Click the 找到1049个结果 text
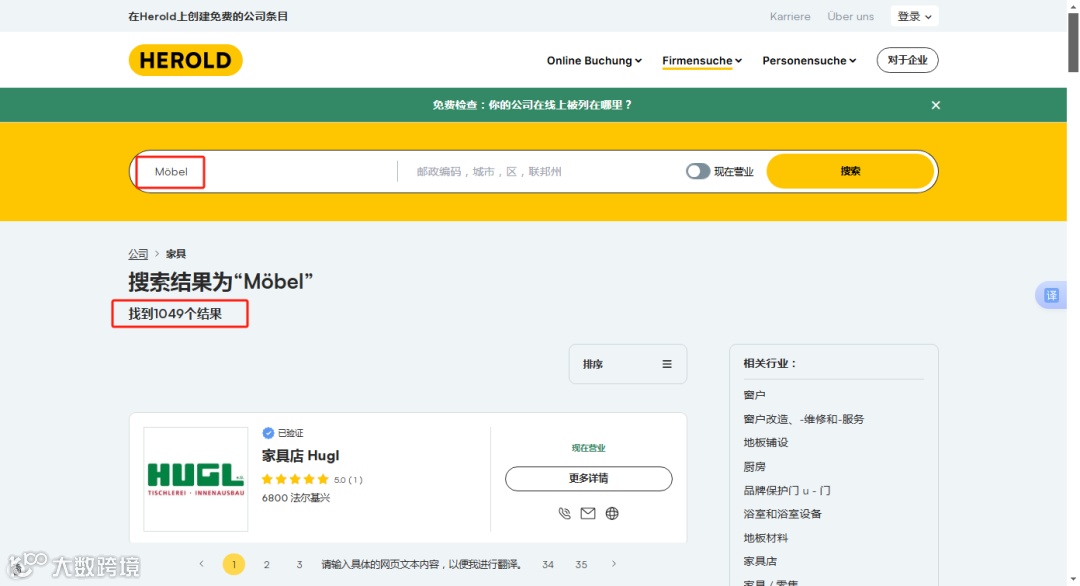This screenshot has width=1080, height=586. click(175, 314)
